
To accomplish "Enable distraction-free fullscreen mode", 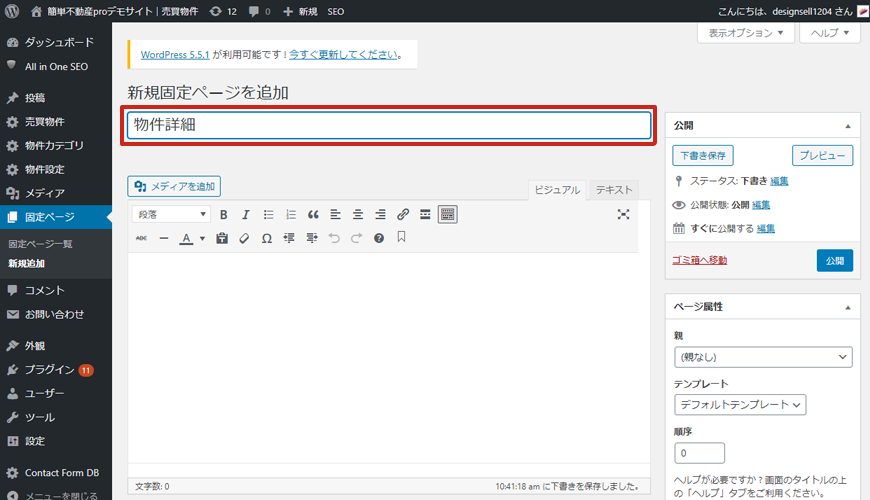I will click(x=623, y=214).
